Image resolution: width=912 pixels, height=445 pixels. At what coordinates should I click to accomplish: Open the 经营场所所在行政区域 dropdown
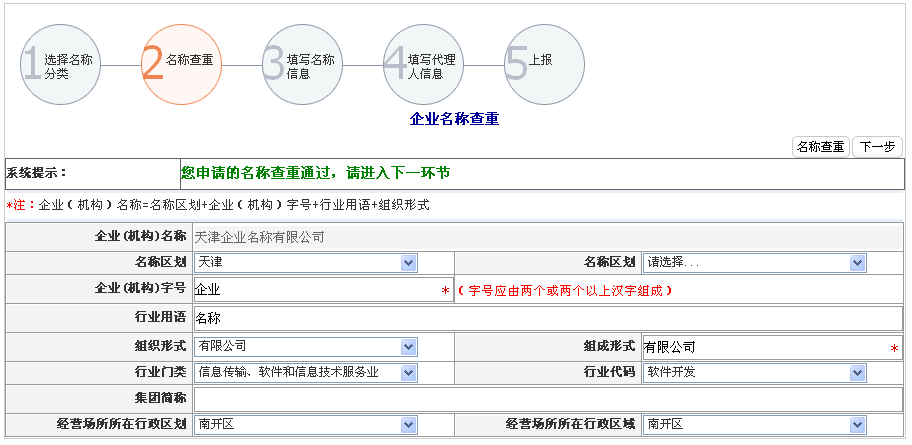[755, 424]
